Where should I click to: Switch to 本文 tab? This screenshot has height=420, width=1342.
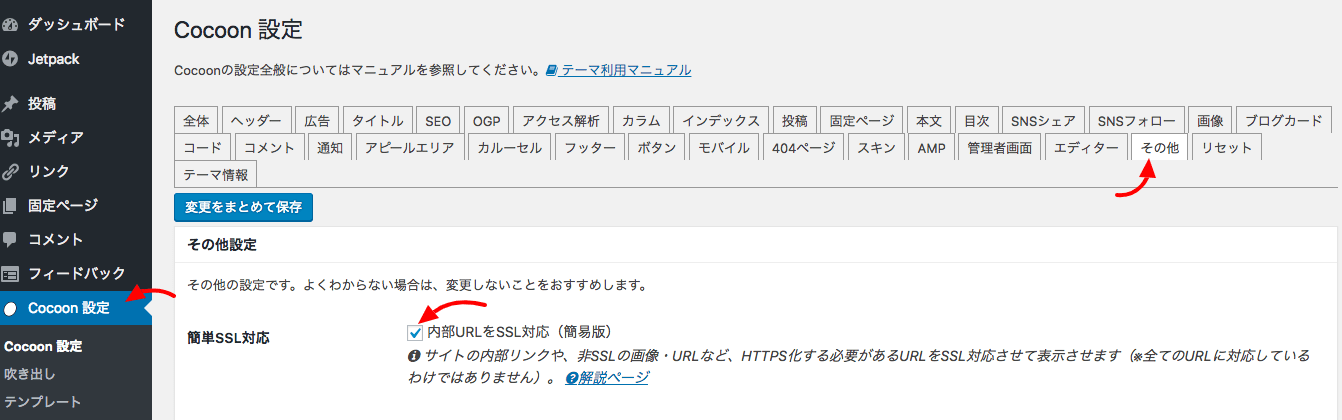click(929, 120)
